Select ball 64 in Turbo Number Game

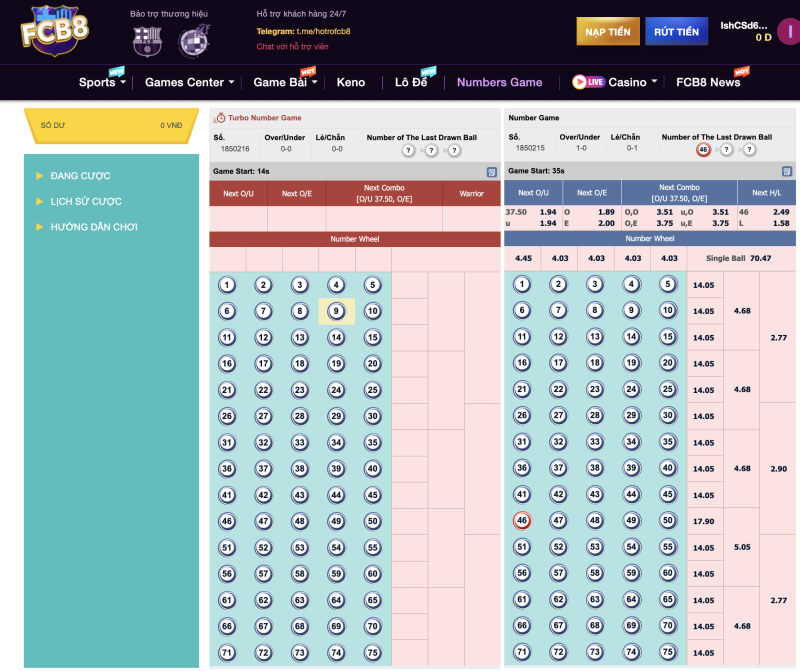tap(336, 600)
